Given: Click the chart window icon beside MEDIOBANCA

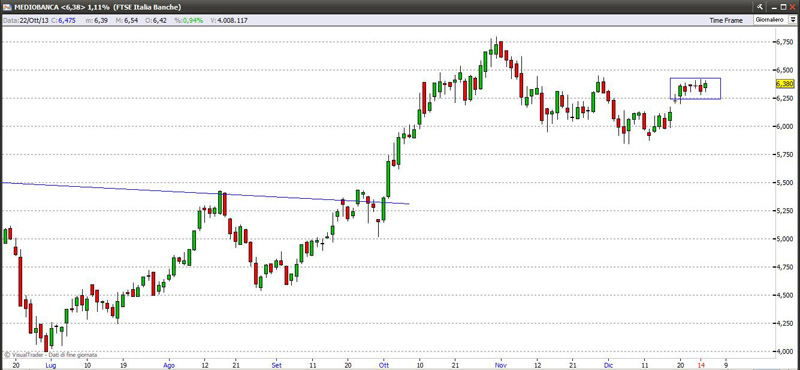Looking at the screenshot, I should coord(7,7).
